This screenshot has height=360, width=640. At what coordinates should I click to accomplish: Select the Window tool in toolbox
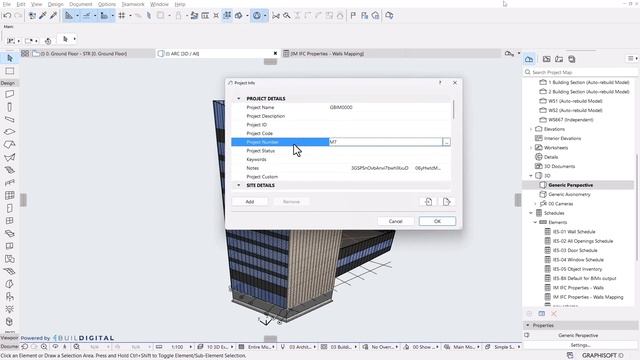point(10,221)
